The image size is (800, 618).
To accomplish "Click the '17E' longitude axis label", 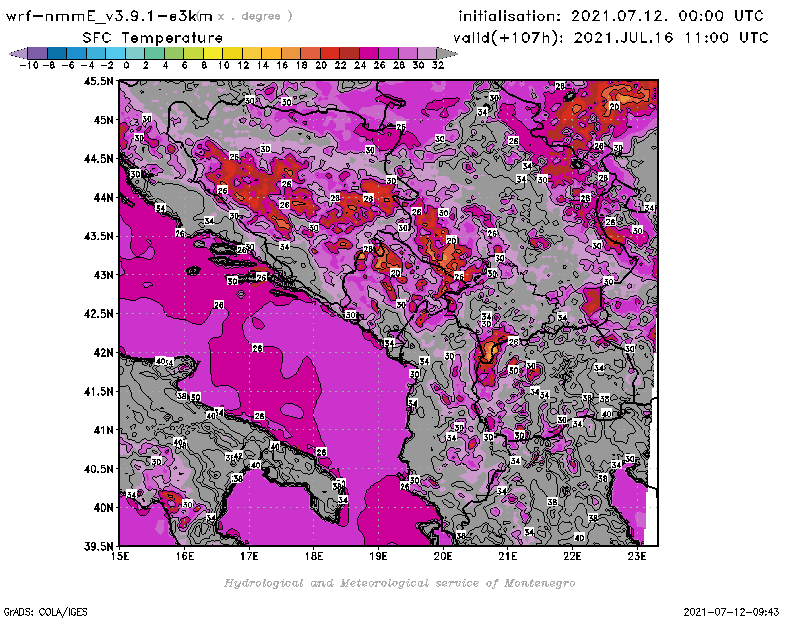I will pos(249,556).
